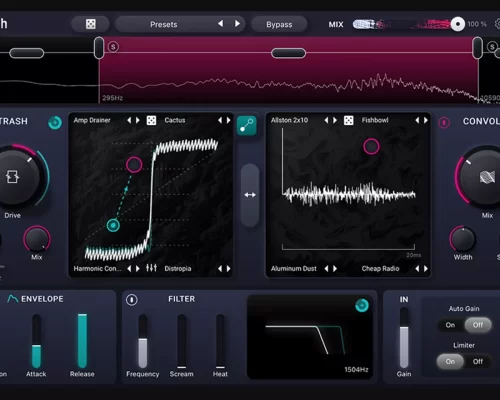Click the Trash Mix knob
Screen dimensions: 500x400
point(37,239)
